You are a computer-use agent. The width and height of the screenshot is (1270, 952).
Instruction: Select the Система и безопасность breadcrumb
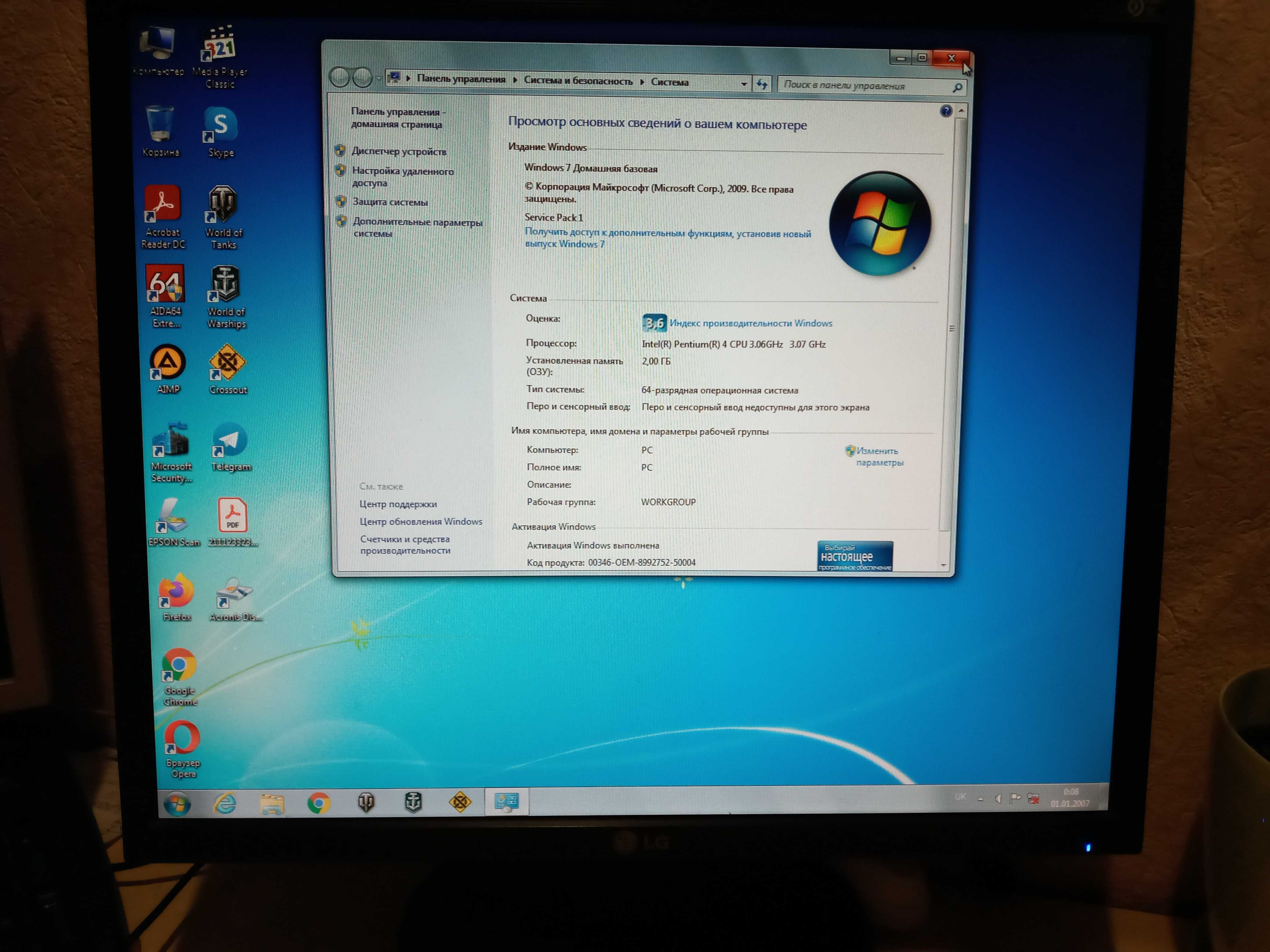(578, 80)
